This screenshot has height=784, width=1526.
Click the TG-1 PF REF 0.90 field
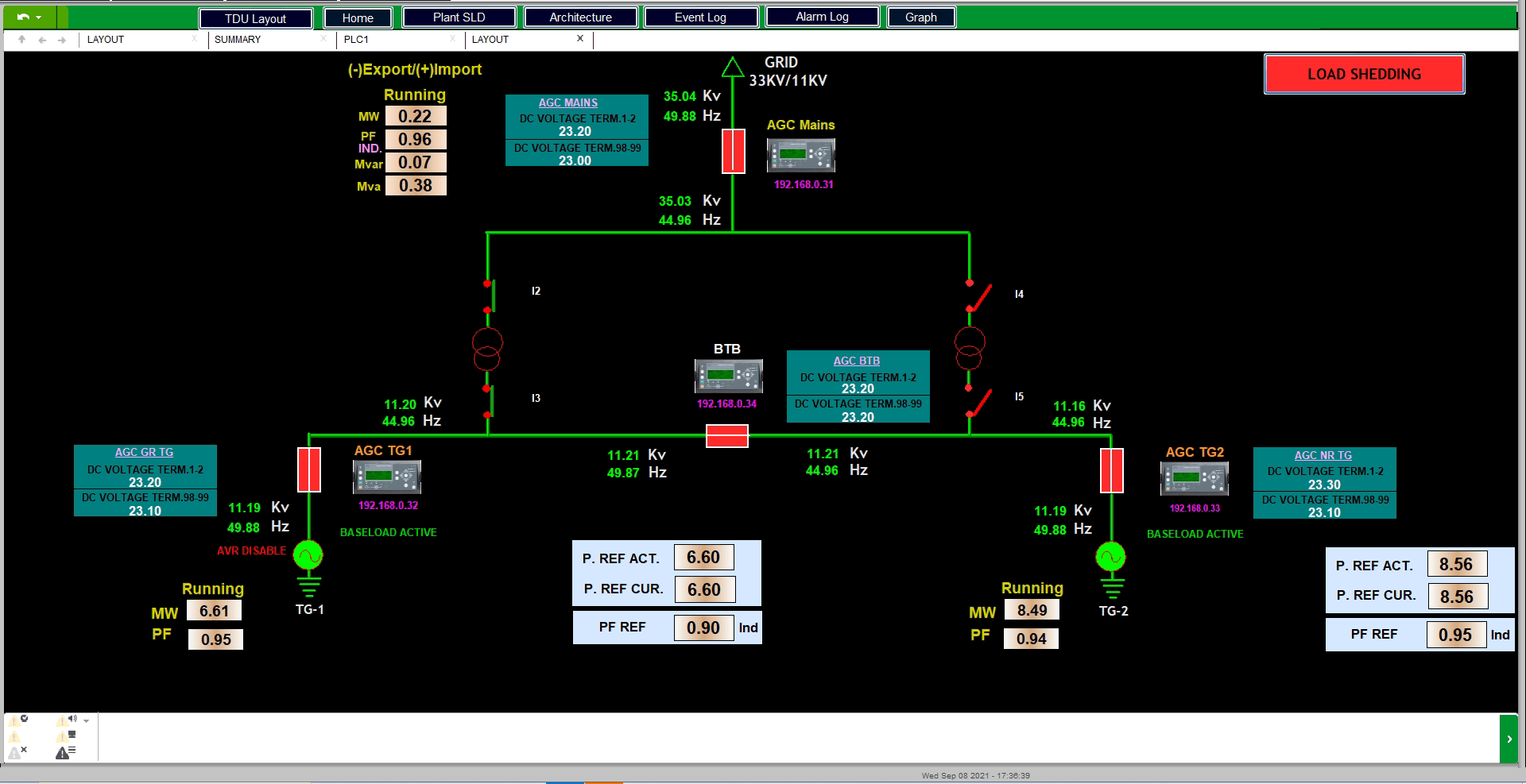pyautogui.click(x=704, y=628)
